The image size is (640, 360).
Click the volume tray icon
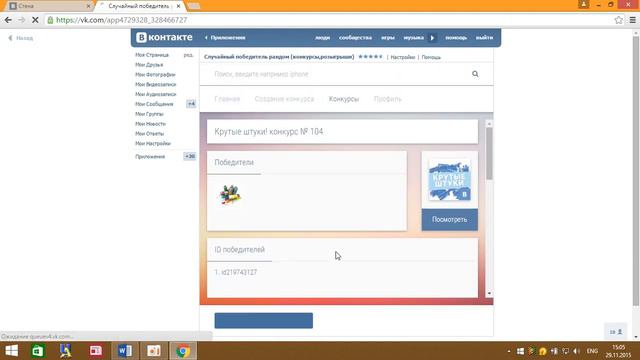tap(576, 351)
